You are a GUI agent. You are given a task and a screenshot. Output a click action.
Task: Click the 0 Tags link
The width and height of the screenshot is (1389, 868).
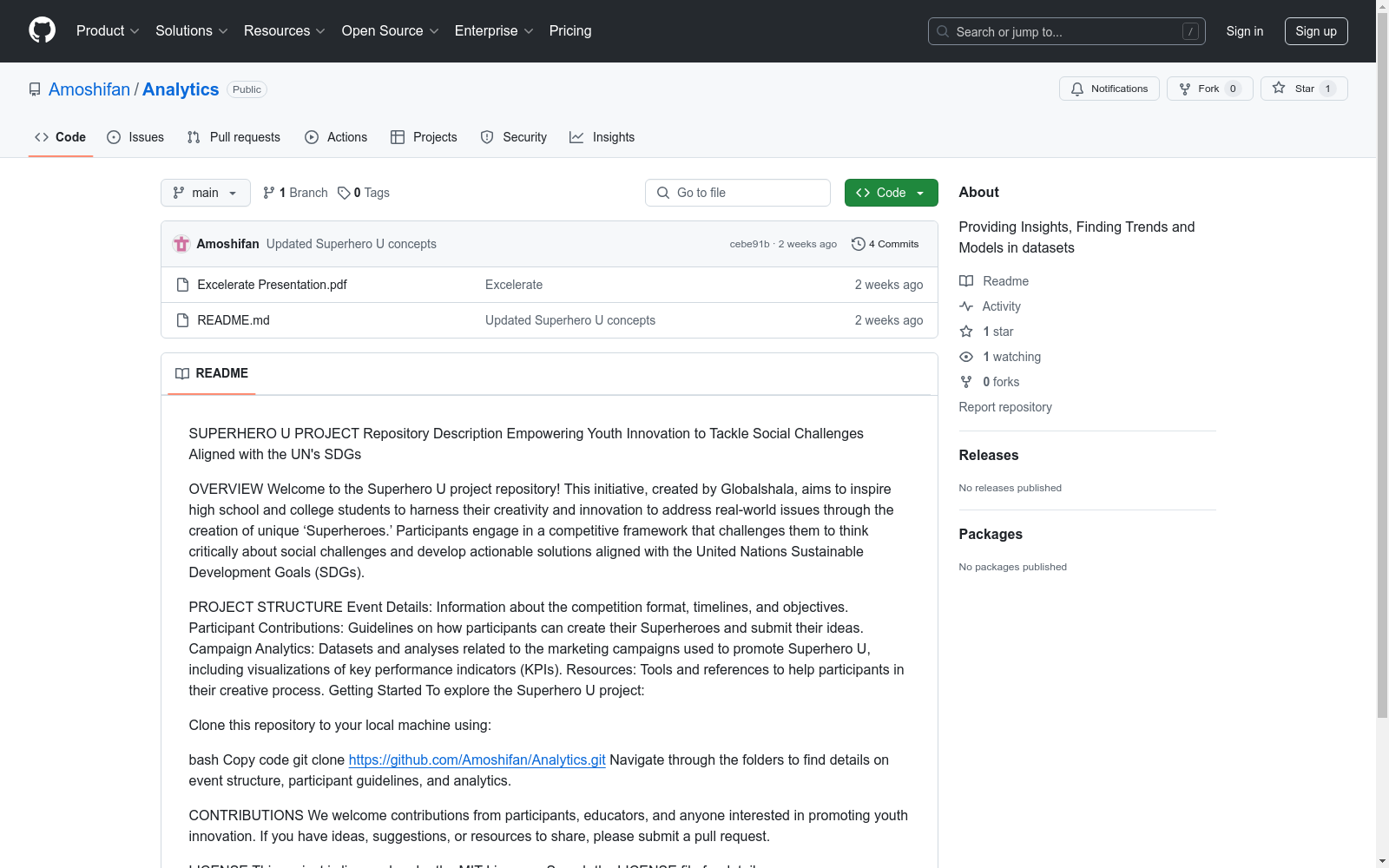pyautogui.click(x=364, y=193)
